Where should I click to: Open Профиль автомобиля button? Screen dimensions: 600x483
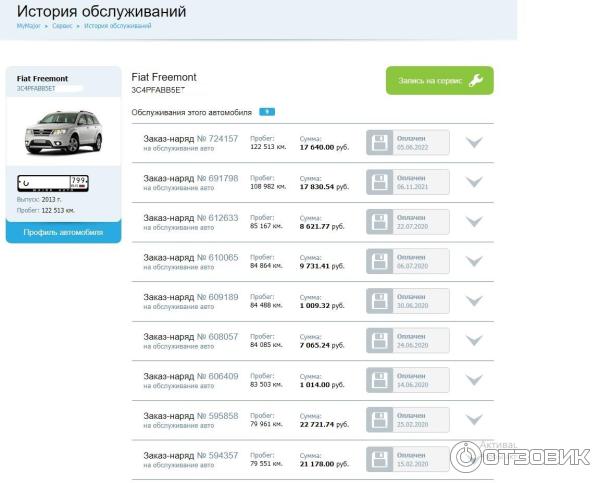click(62, 232)
